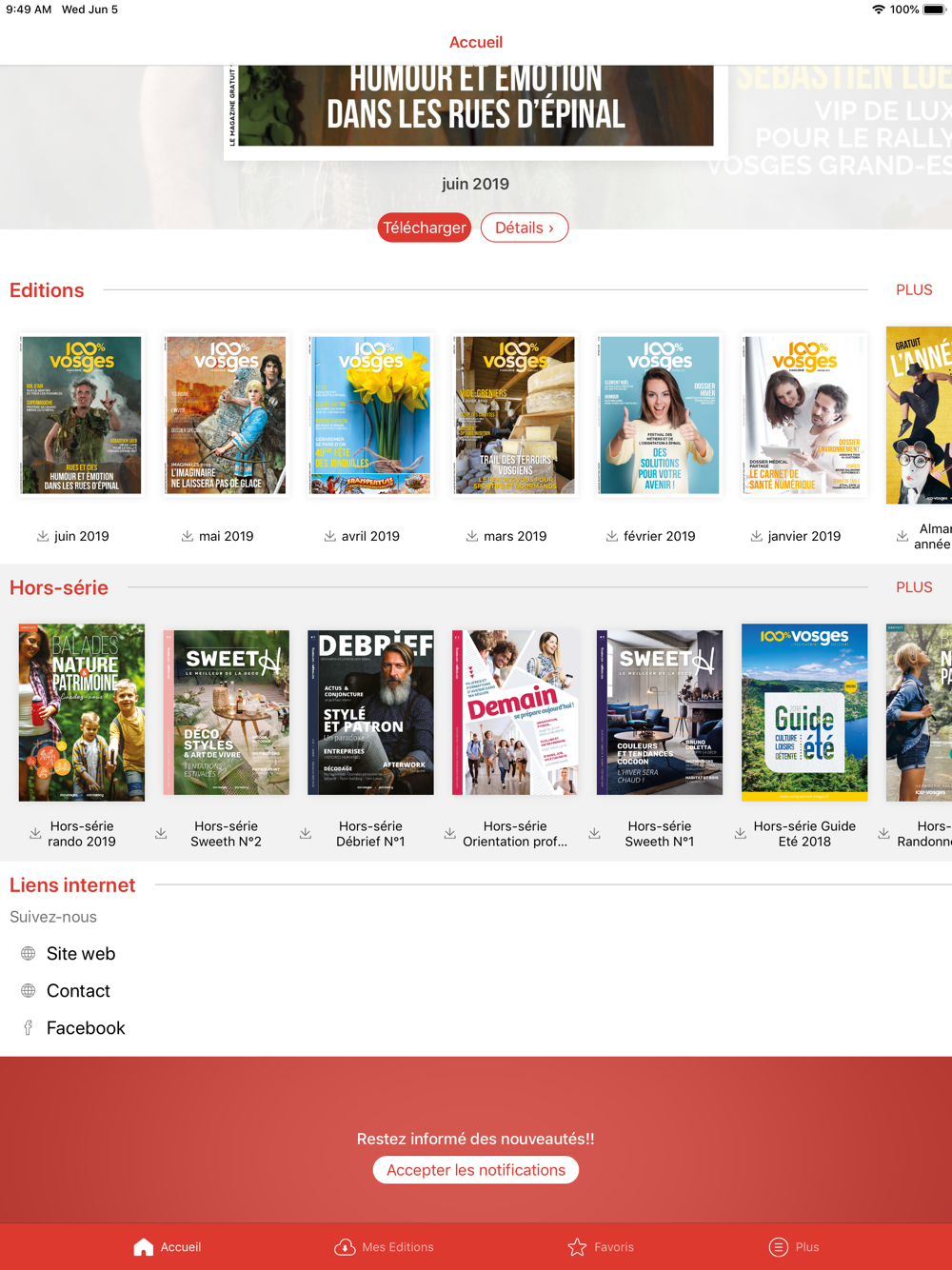Switch to Favoris tab
This screenshot has height=1270, width=952.
click(x=601, y=1247)
